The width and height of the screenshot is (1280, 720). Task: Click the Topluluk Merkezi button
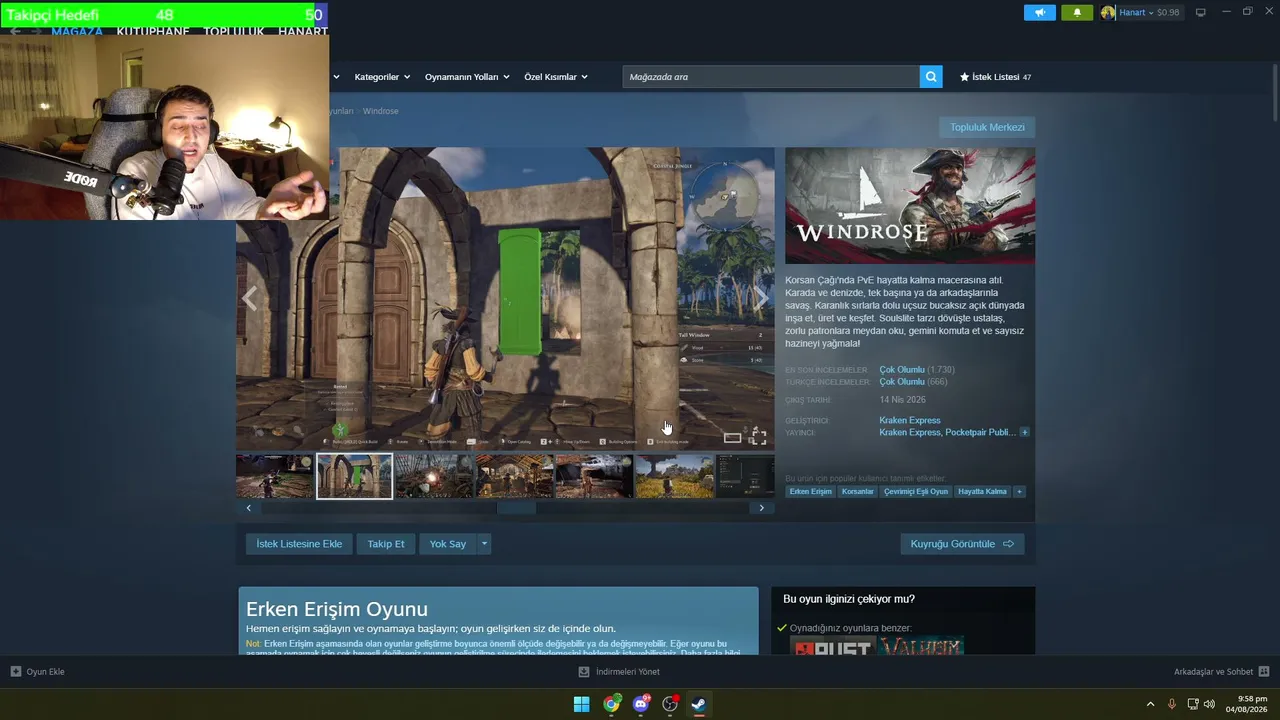[987, 127]
